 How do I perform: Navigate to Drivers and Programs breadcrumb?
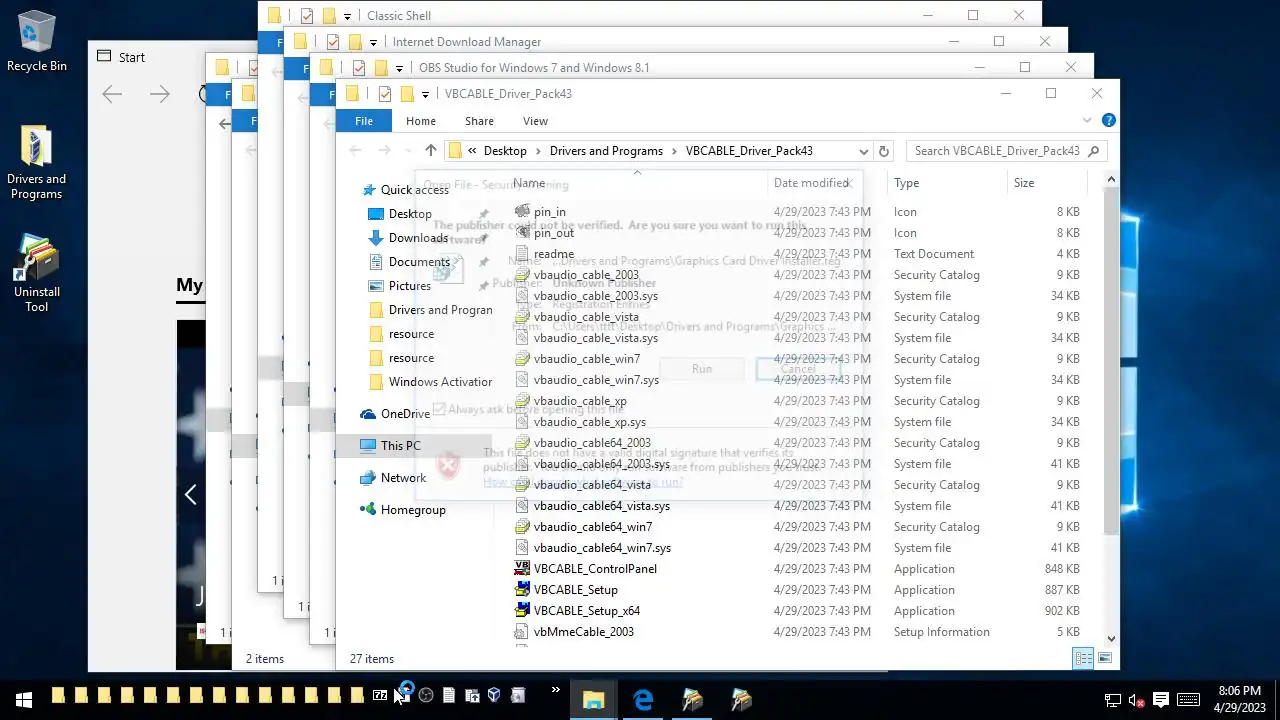(x=606, y=151)
